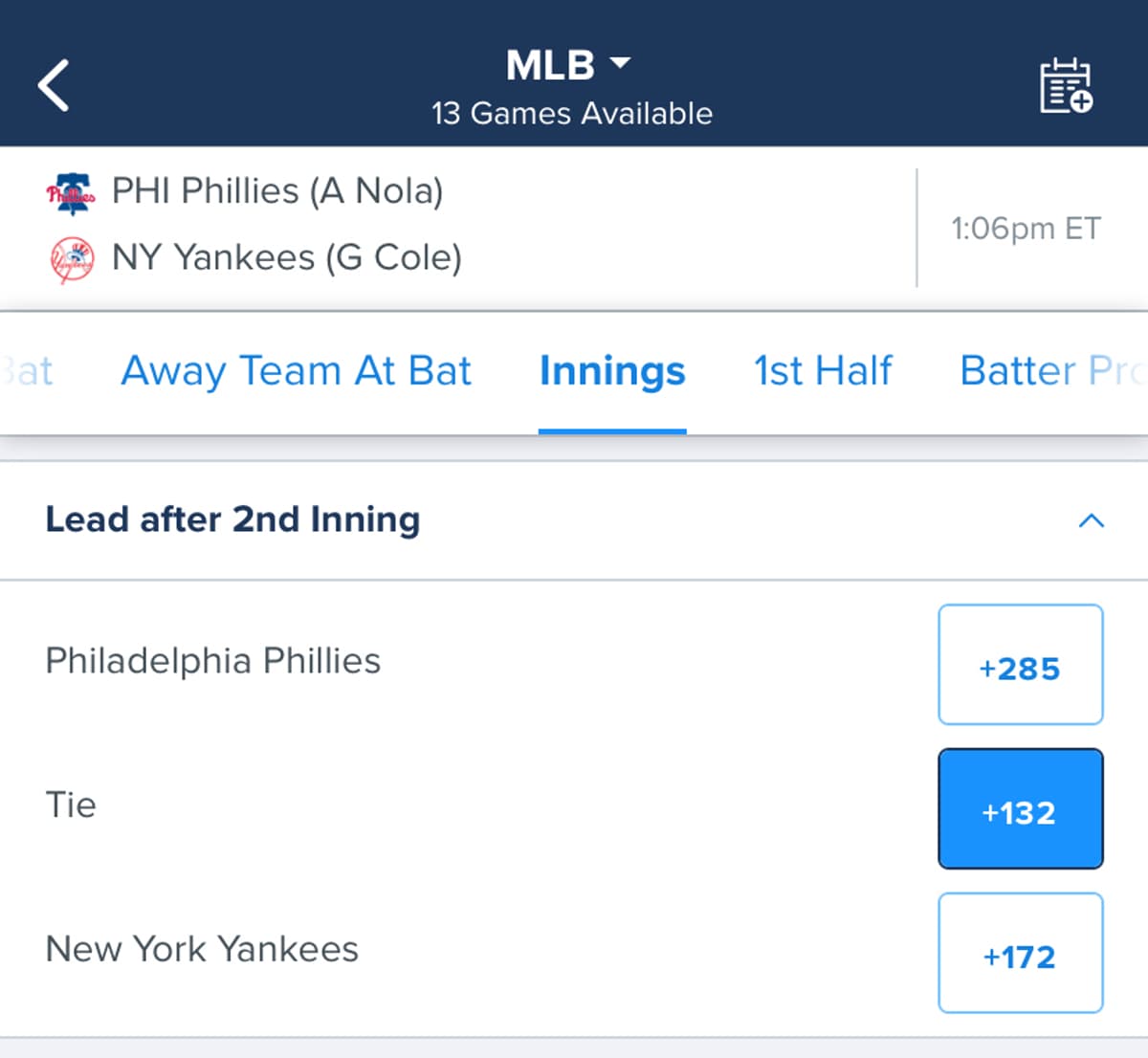The width and height of the screenshot is (1148, 1058).
Task: Tap the partially hidden Bat tab
Action: [29, 371]
